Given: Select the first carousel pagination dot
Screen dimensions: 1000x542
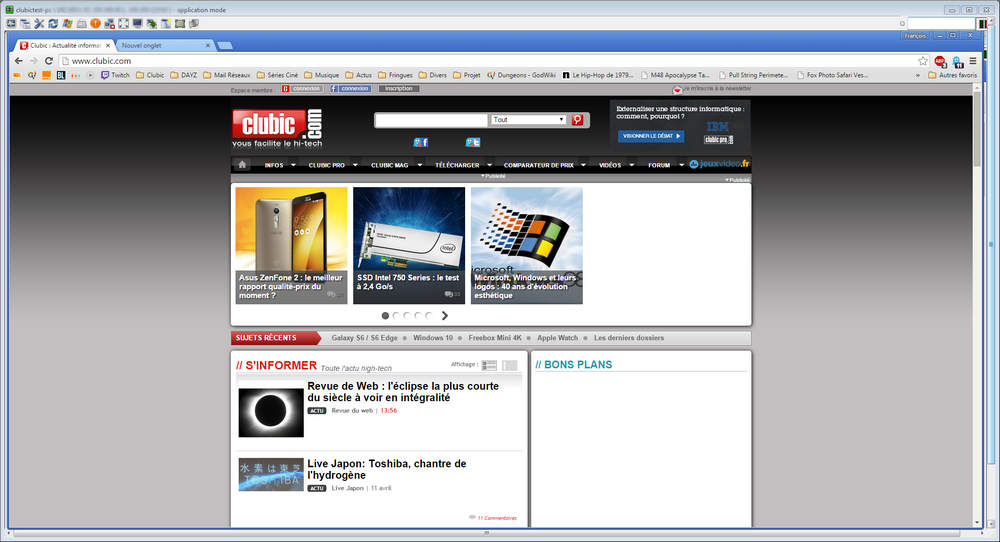Looking at the screenshot, I should [x=386, y=315].
